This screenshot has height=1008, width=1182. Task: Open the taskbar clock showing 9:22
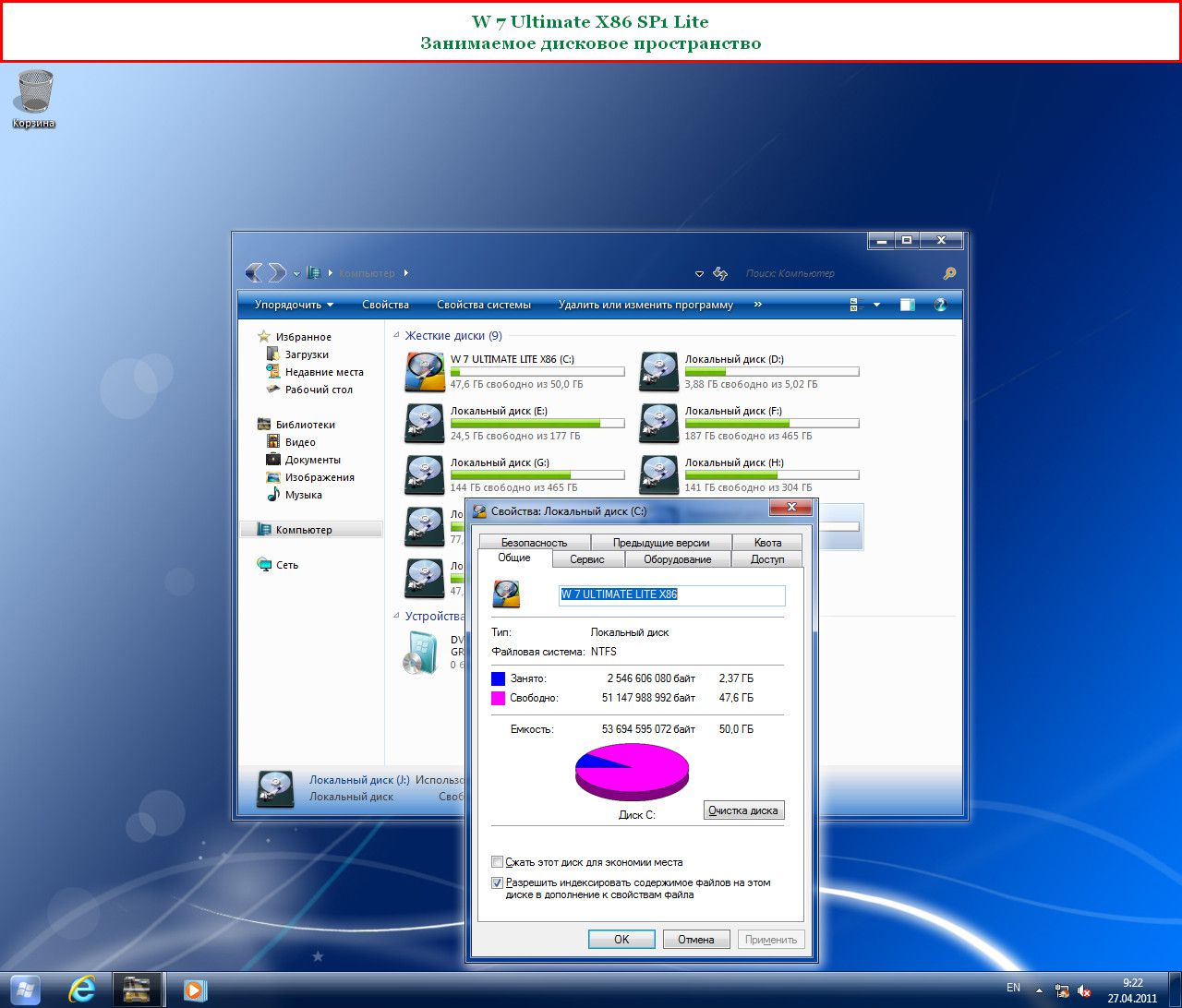click(x=1132, y=990)
